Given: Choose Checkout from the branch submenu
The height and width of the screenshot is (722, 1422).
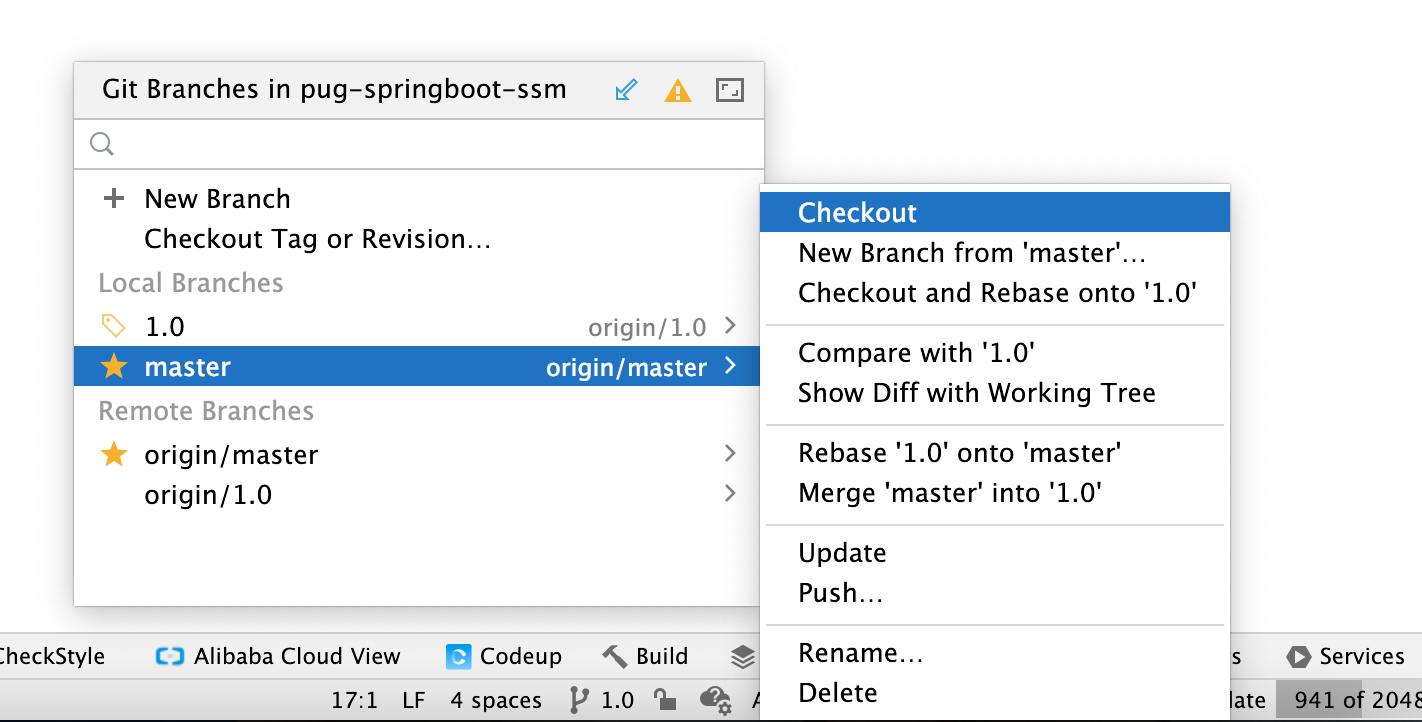Looking at the screenshot, I should pos(995,212).
